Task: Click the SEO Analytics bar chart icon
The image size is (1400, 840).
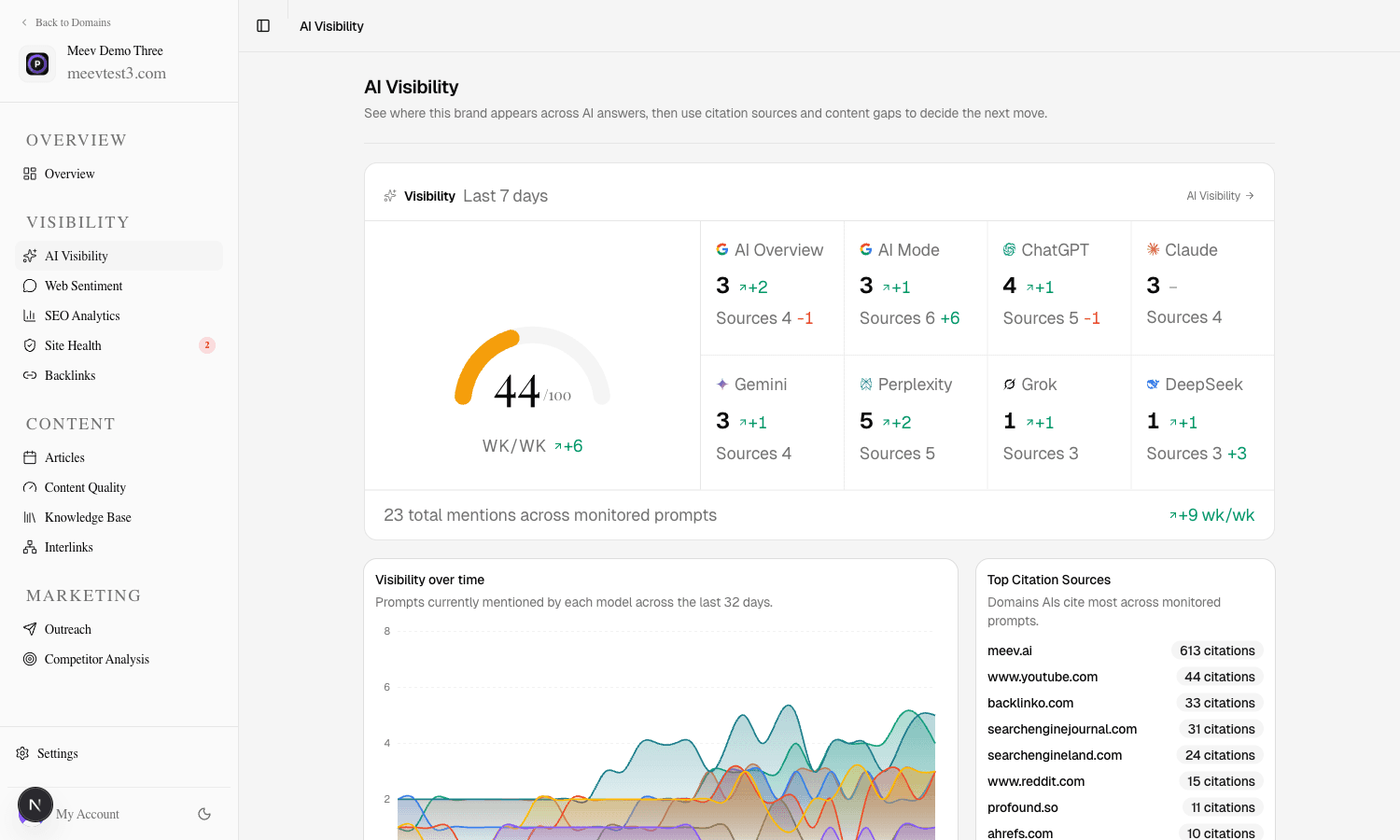Action: [30, 315]
